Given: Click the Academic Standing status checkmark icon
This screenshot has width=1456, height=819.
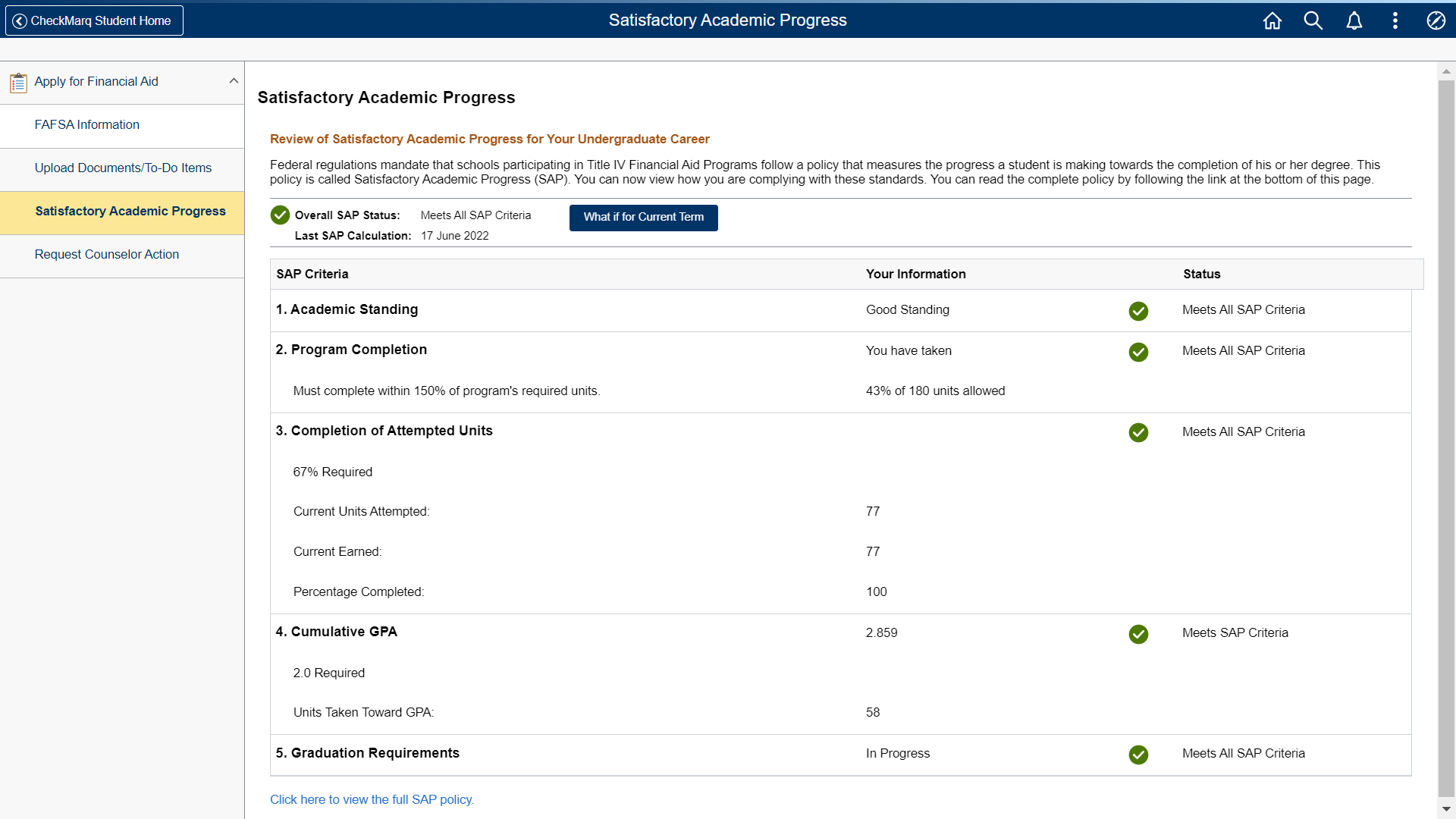Looking at the screenshot, I should [1137, 311].
